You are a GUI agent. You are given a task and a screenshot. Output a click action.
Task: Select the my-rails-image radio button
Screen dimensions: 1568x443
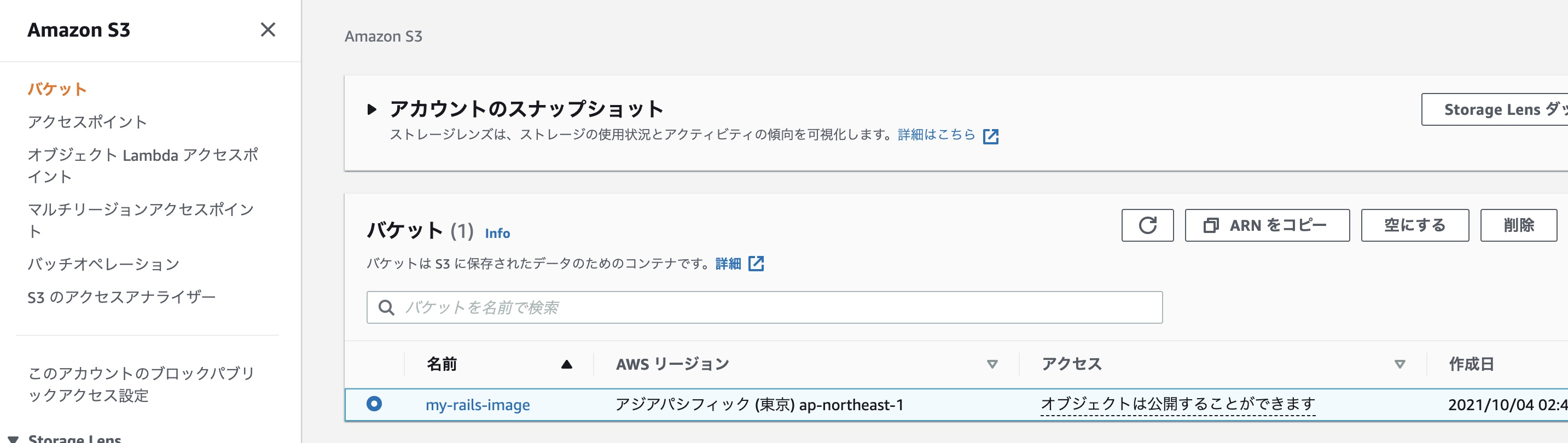[374, 404]
